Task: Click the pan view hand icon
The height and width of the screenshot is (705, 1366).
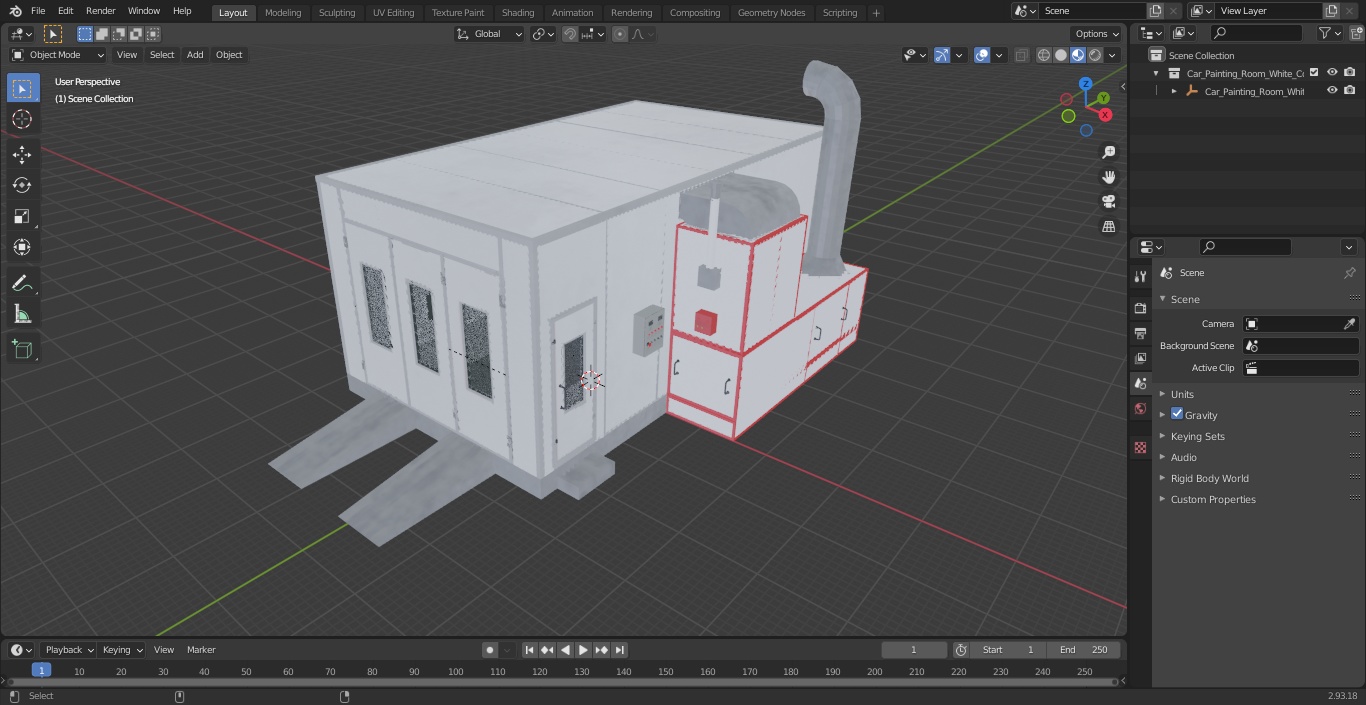Action: (x=1108, y=177)
